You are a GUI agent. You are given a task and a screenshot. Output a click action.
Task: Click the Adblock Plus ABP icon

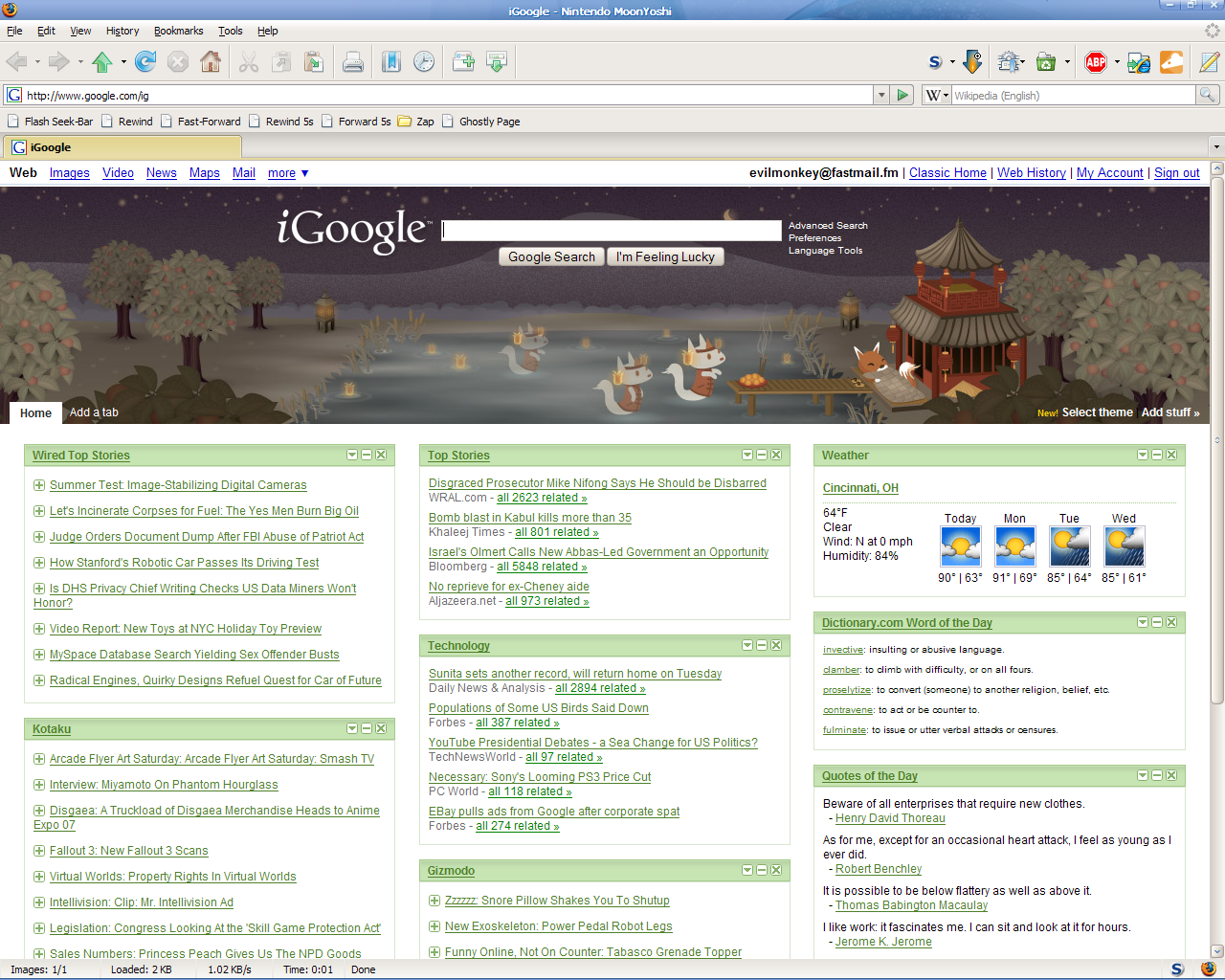pyautogui.click(x=1096, y=62)
